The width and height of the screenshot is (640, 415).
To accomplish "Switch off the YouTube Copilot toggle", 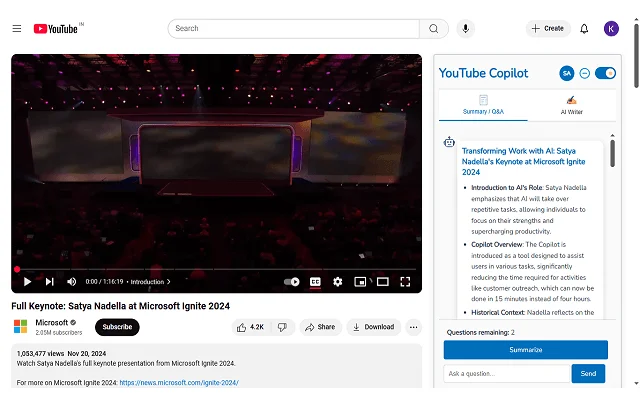I will point(605,73).
